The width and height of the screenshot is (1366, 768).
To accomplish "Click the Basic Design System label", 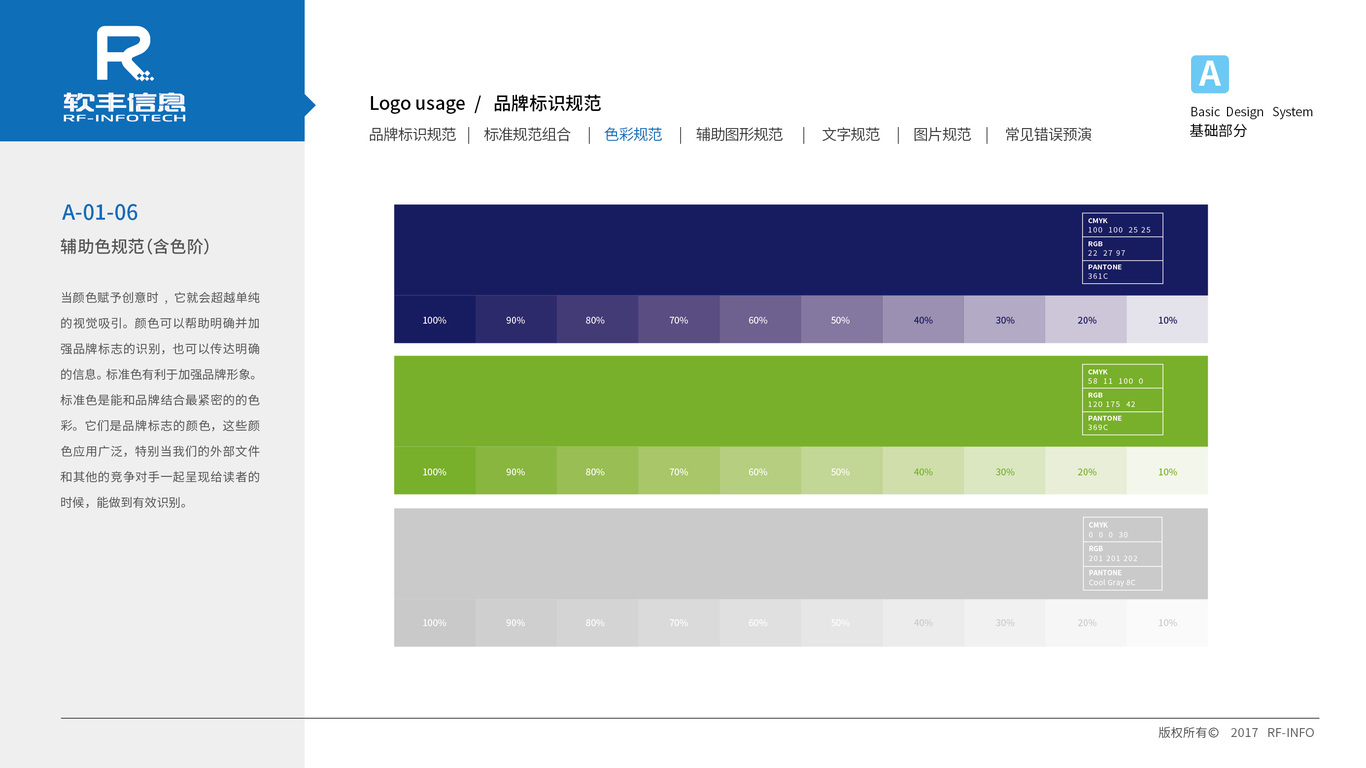I will [x=1251, y=112].
